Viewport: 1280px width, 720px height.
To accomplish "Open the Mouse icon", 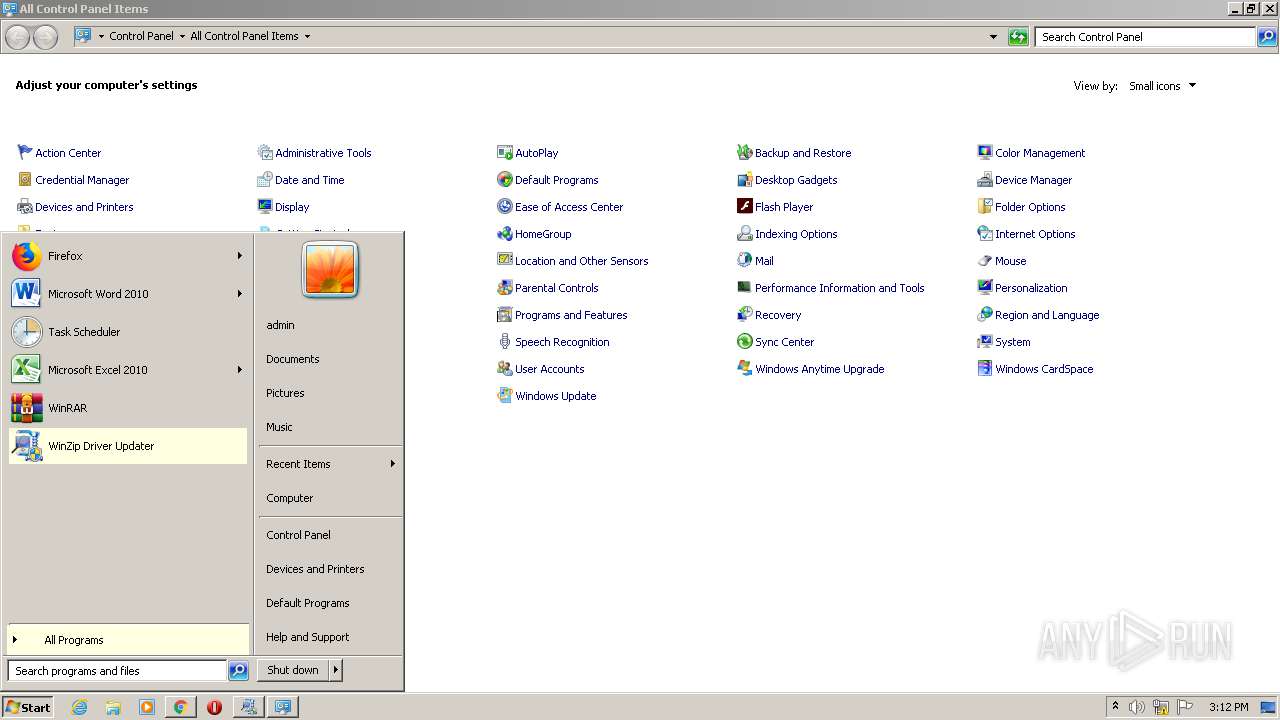I will pyautogui.click(x=985, y=261).
